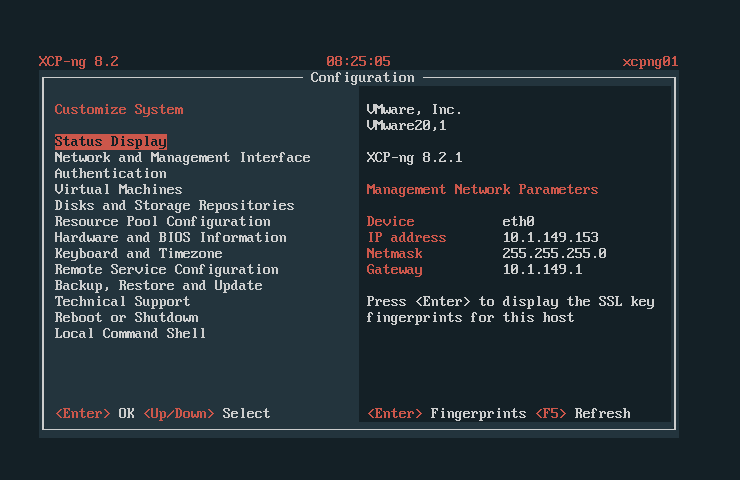
Task: Click the <Enter> Fingerprints hint
Action: 446,414
